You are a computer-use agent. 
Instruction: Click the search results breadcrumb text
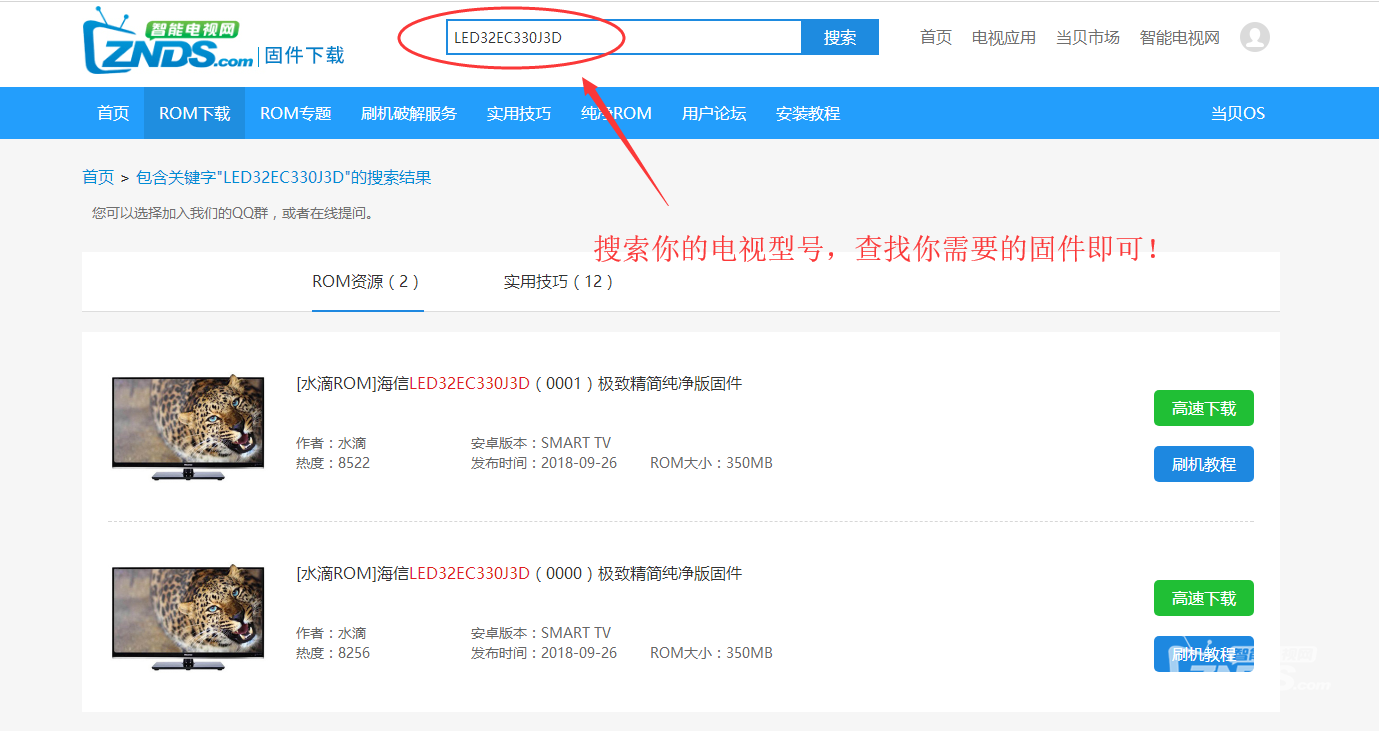tap(284, 177)
